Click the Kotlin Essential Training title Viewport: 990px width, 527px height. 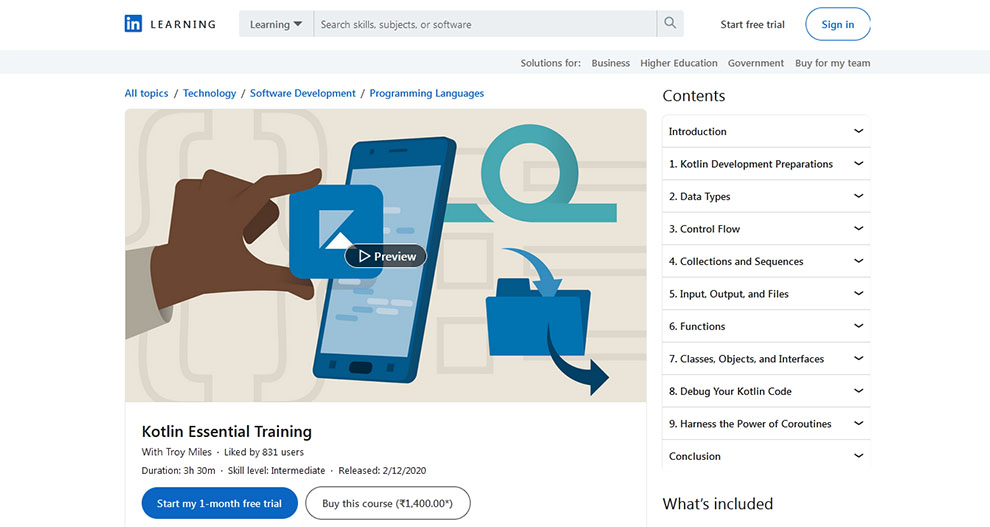tap(227, 432)
